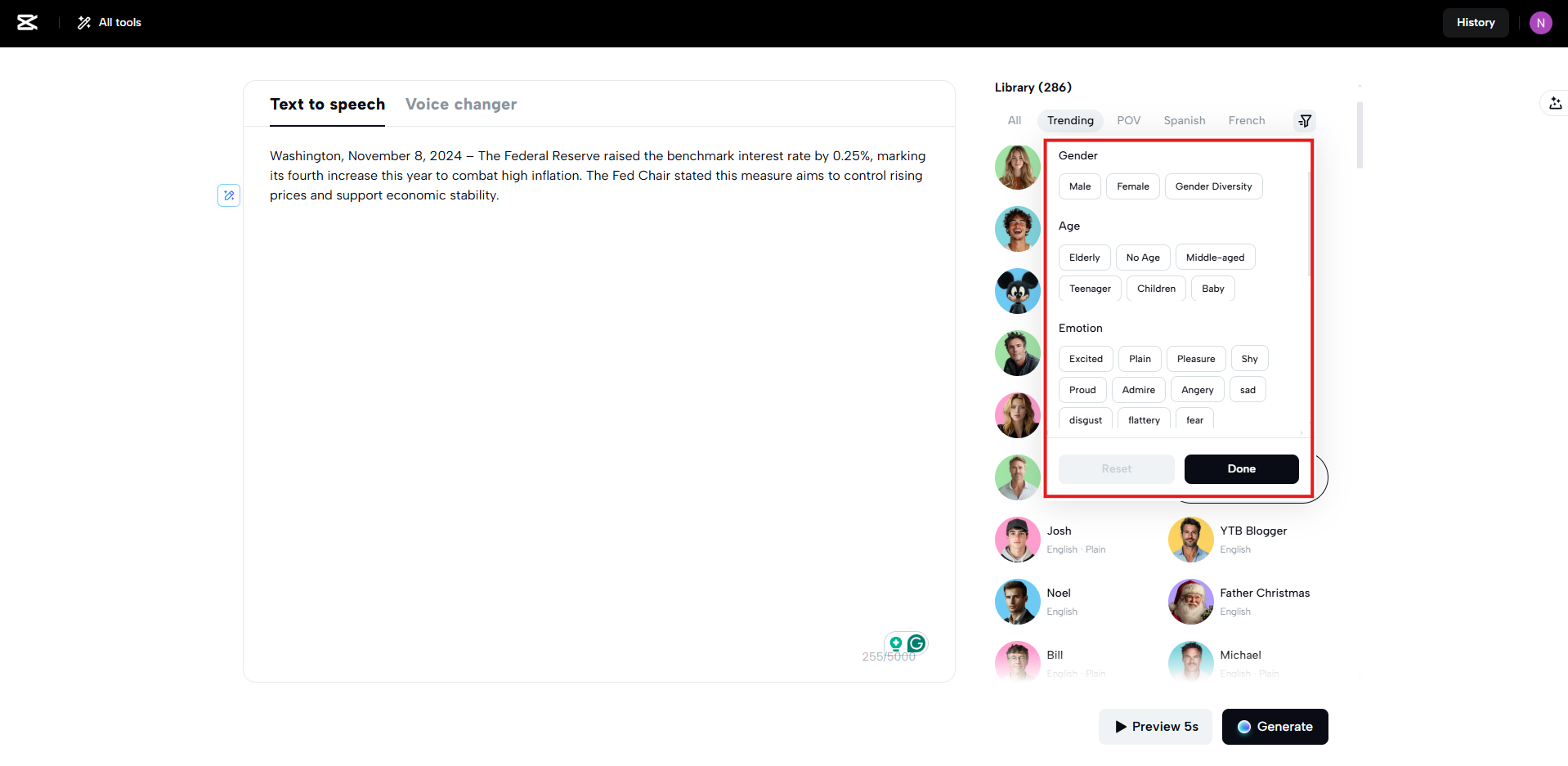This screenshot has height=766, width=1568.
Task: Choose the YTB Blogger voice
Action: [1248, 540]
